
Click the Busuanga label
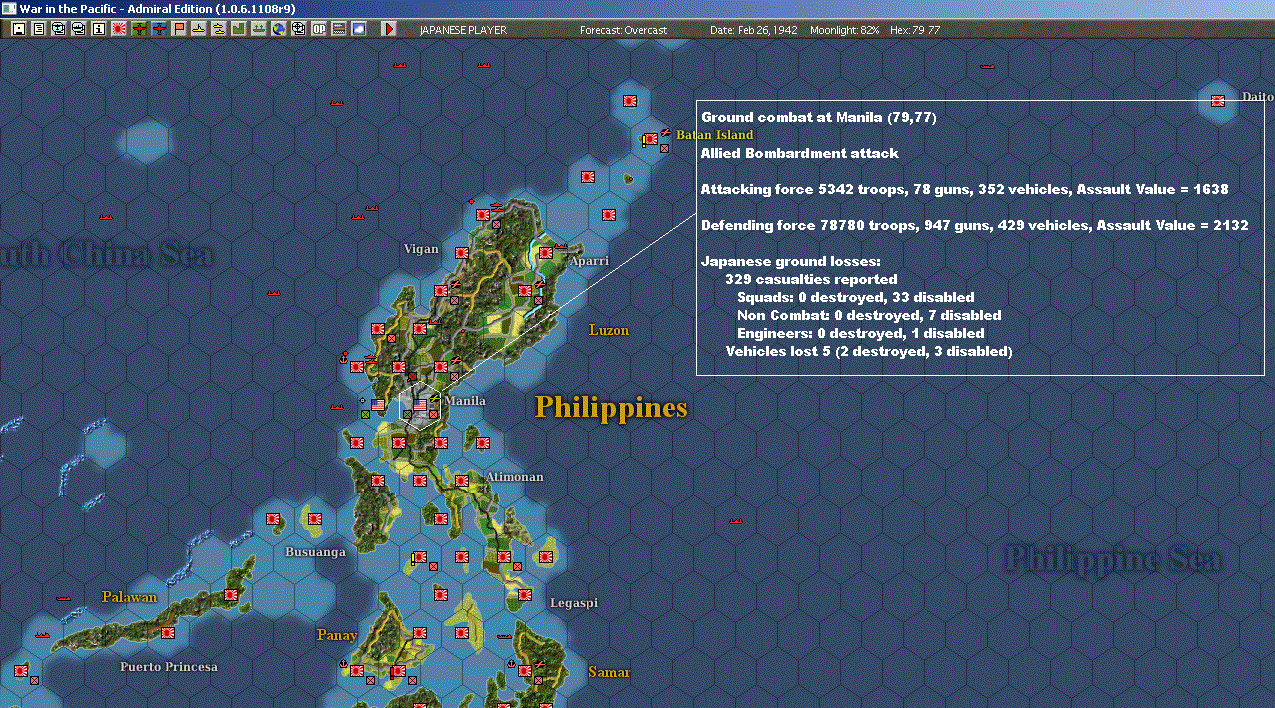pos(315,551)
